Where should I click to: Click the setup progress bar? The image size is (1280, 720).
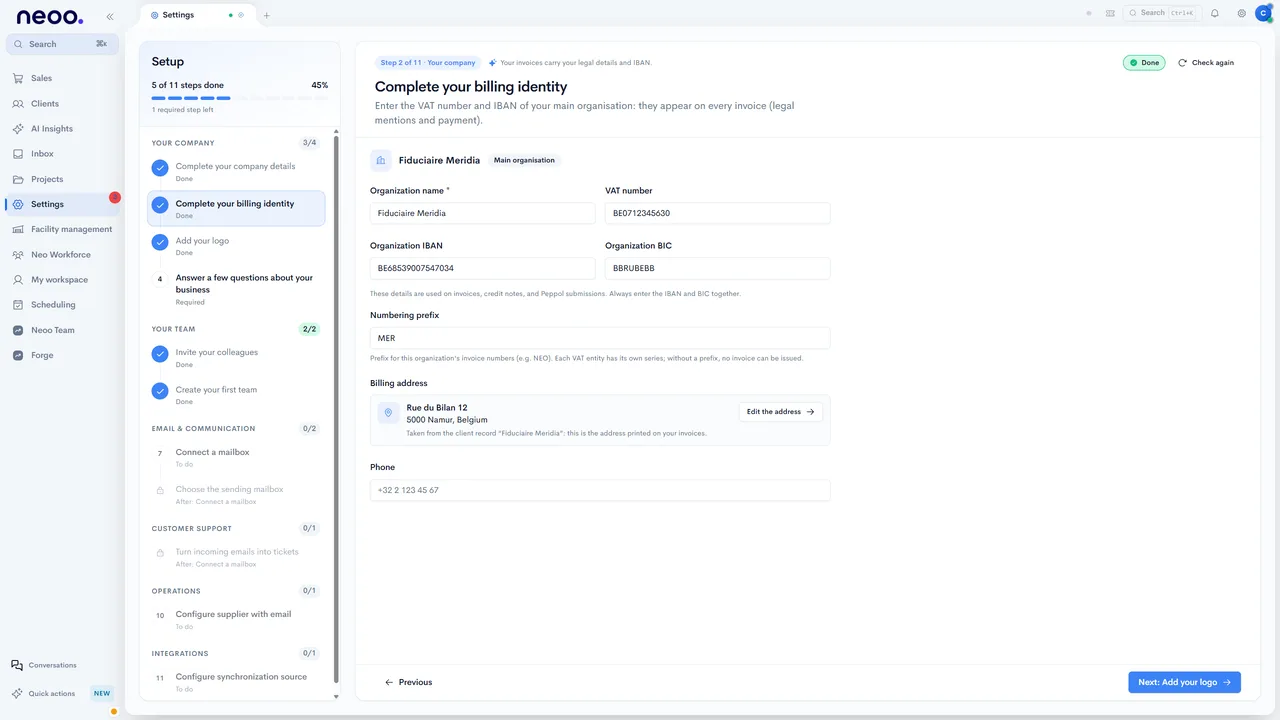pyautogui.click(x=240, y=98)
